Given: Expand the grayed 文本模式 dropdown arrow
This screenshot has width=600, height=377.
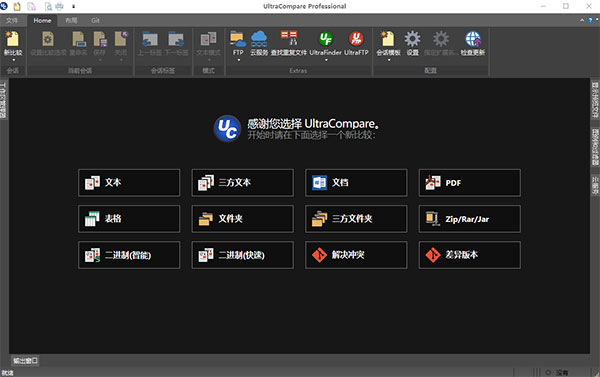Looking at the screenshot, I should point(209,60).
